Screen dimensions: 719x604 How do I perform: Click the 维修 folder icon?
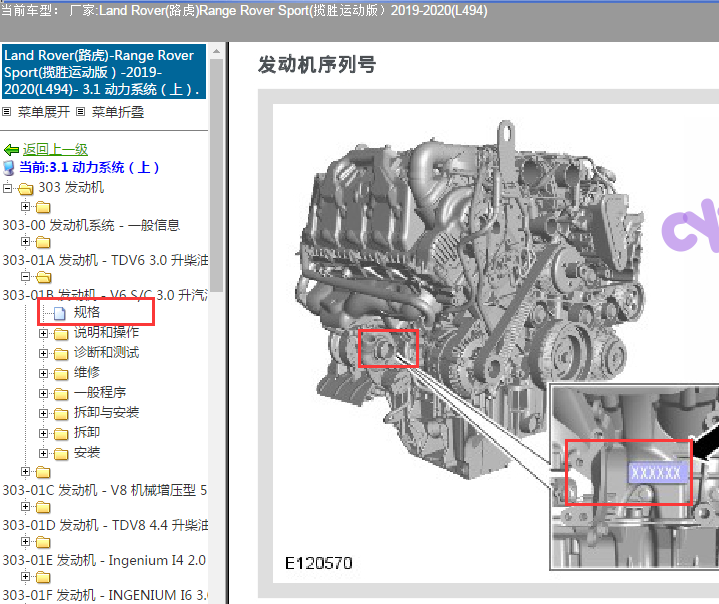(61, 374)
